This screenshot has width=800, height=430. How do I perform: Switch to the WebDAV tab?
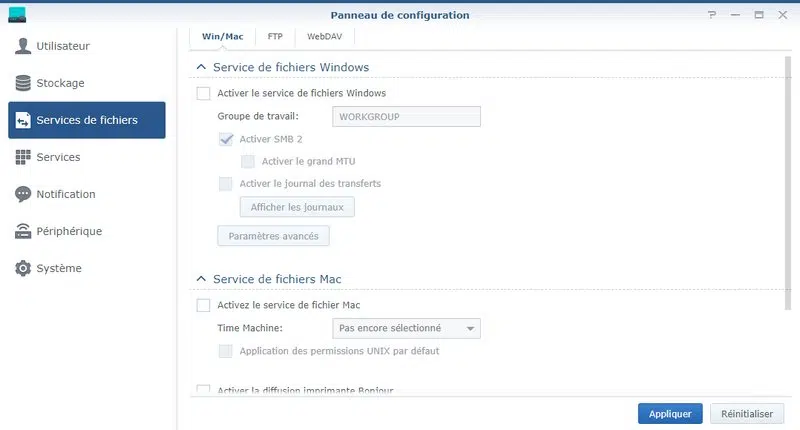coord(325,36)
